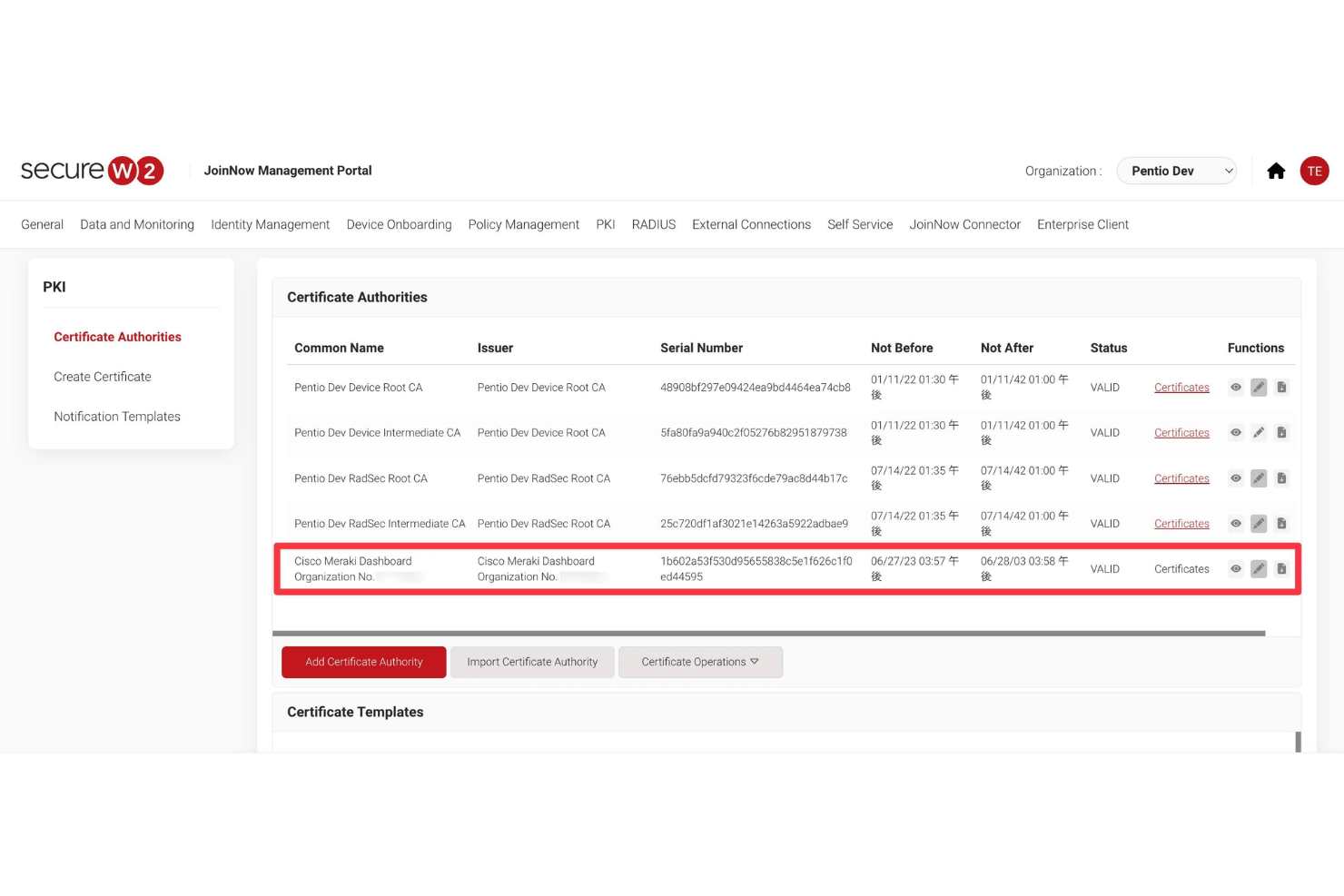Click Cisco Meraki Dashboard common name cell
The image size is (1344, 896).
tap(359, 569)
